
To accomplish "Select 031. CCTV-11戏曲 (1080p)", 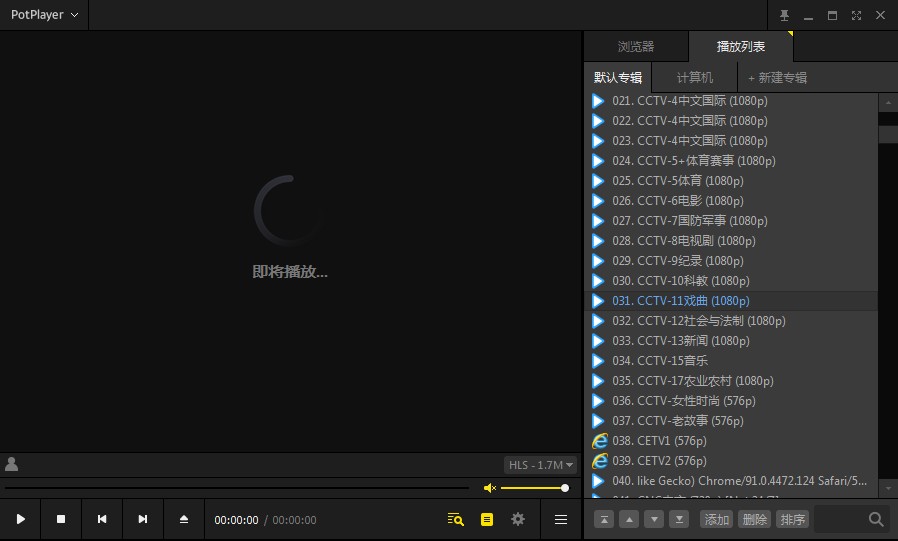I will (731, 301).
